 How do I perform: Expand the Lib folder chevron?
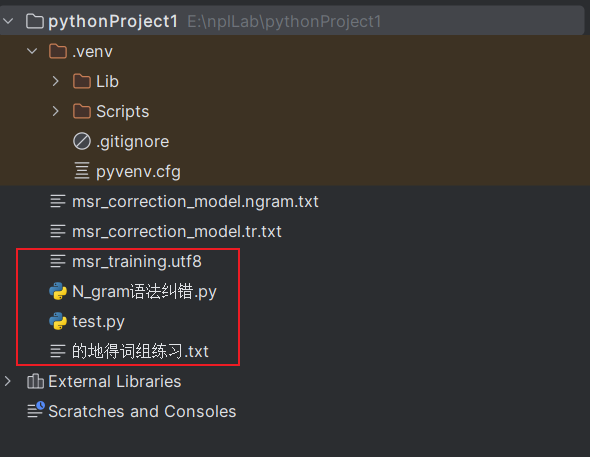click(56, 81)
